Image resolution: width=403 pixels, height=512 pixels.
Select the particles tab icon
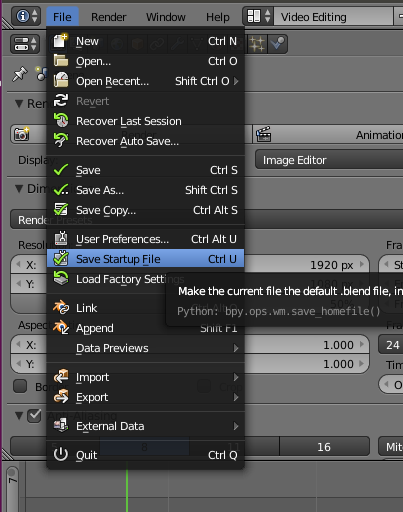click(x=257, y=44)
